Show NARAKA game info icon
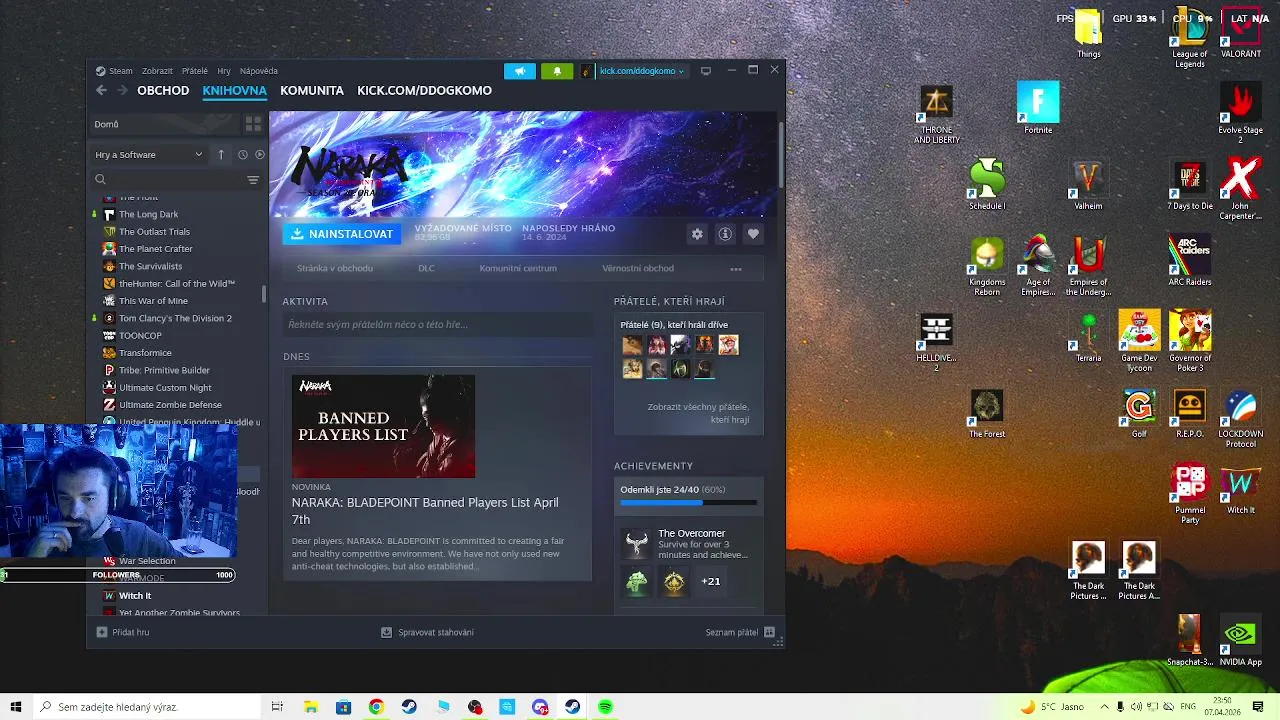 click(x=725, y=234)
